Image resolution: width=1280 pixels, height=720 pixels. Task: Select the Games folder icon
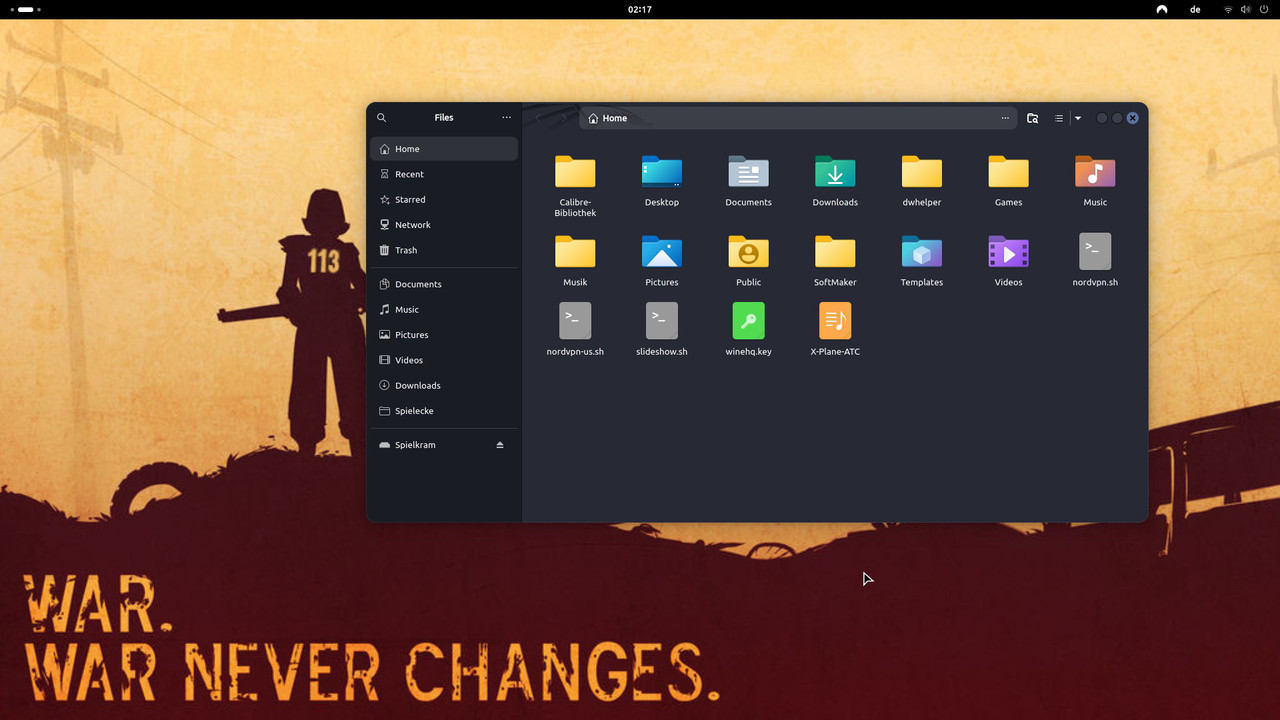[1009, 172]
